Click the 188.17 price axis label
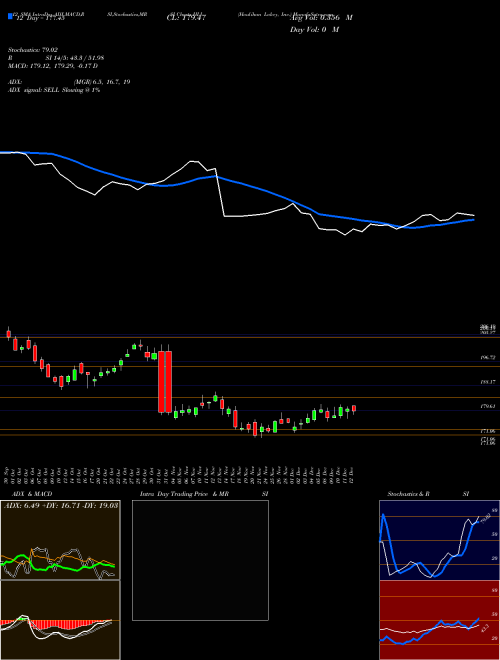The height and width of the screenshot is (660, 500). pos(488,382)
